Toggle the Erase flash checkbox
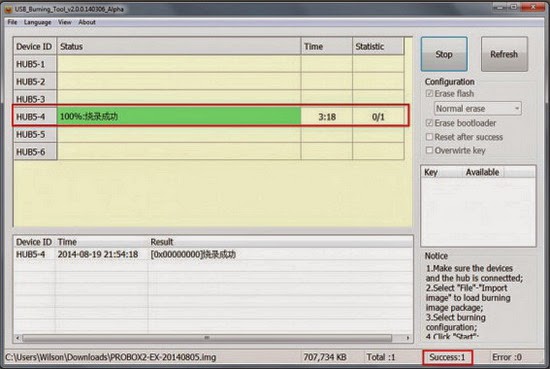 click(429, 94)
